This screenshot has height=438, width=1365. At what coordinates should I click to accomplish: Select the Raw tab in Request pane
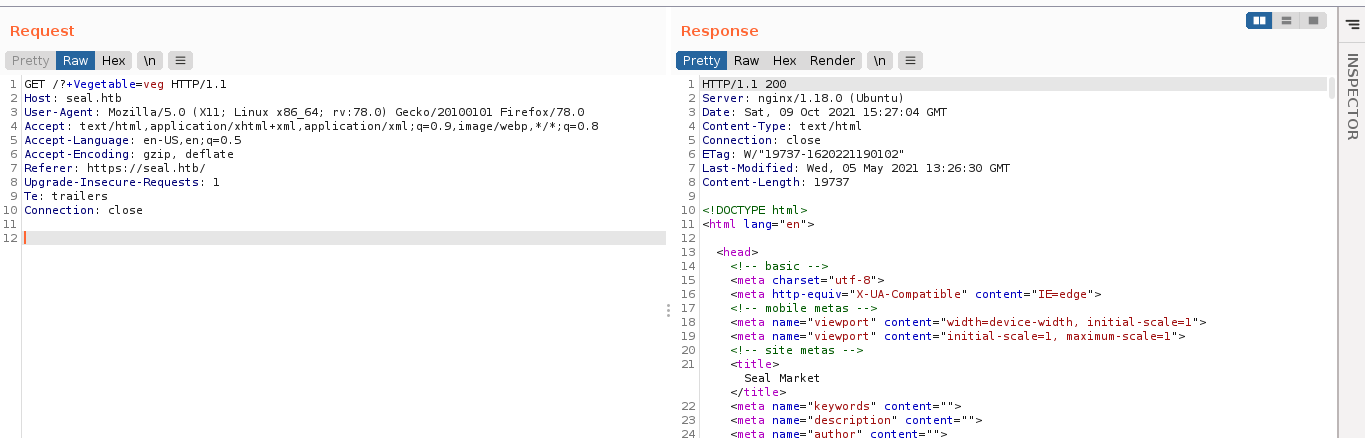76,61
